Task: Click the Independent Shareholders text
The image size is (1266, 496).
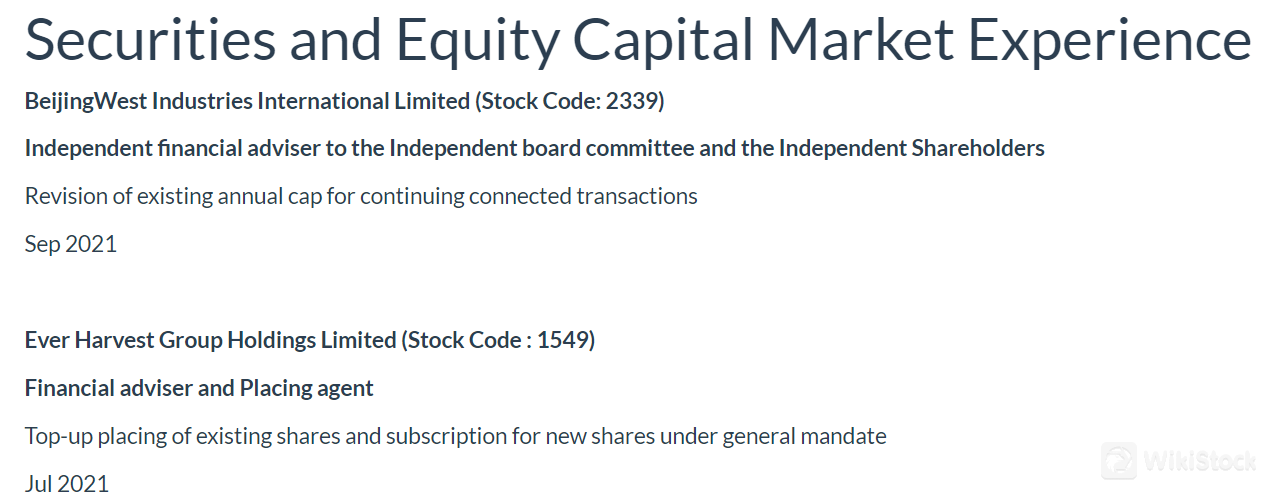Action: point(911,149)
